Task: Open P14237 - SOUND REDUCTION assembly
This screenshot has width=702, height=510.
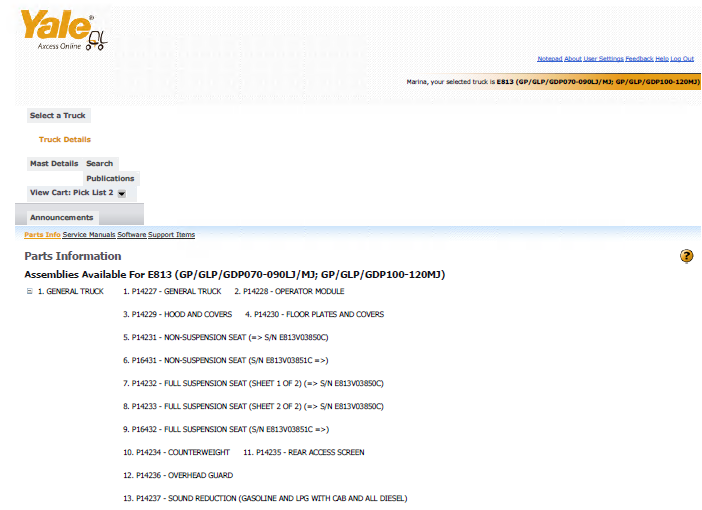Action: coord(265,498)
